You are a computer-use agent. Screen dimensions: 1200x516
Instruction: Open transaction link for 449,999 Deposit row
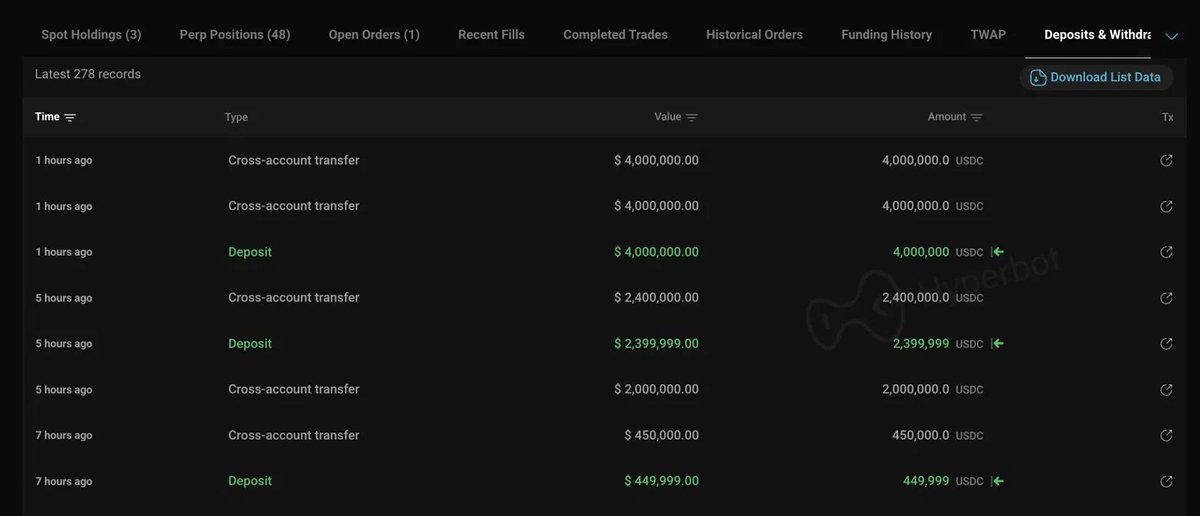point(1166,481)
